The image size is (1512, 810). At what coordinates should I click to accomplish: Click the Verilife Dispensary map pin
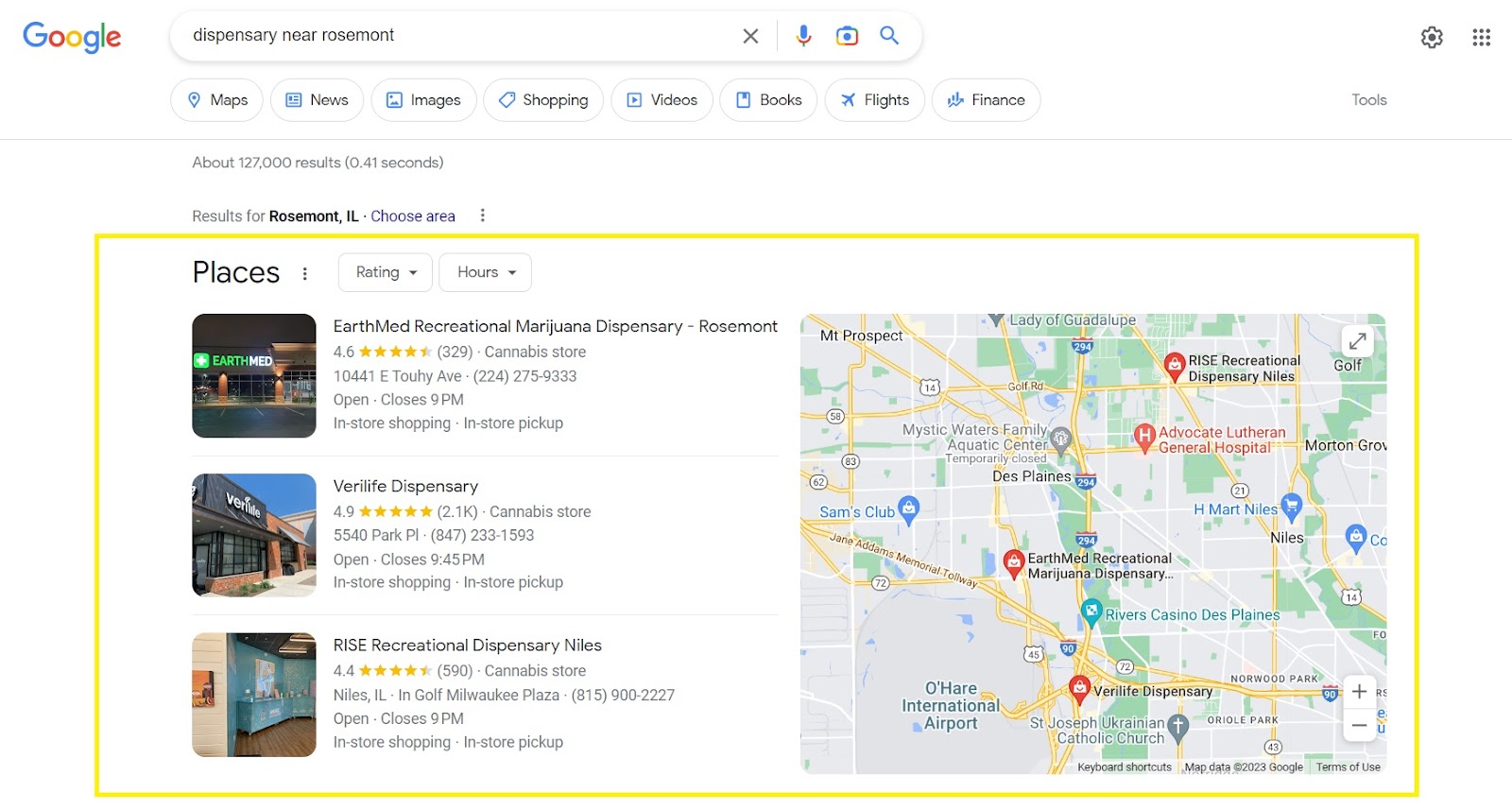1079,689
